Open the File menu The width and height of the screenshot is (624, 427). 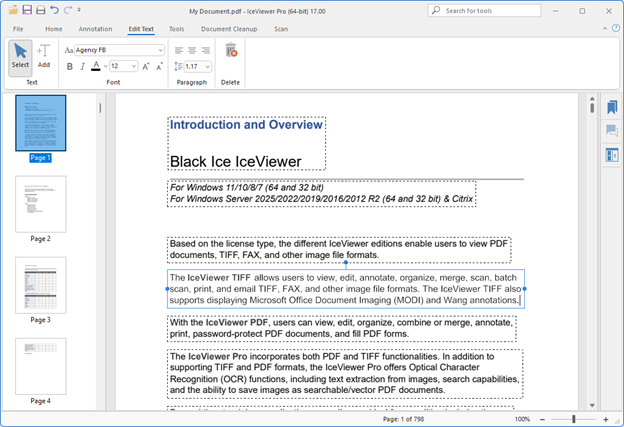(18, 30)
